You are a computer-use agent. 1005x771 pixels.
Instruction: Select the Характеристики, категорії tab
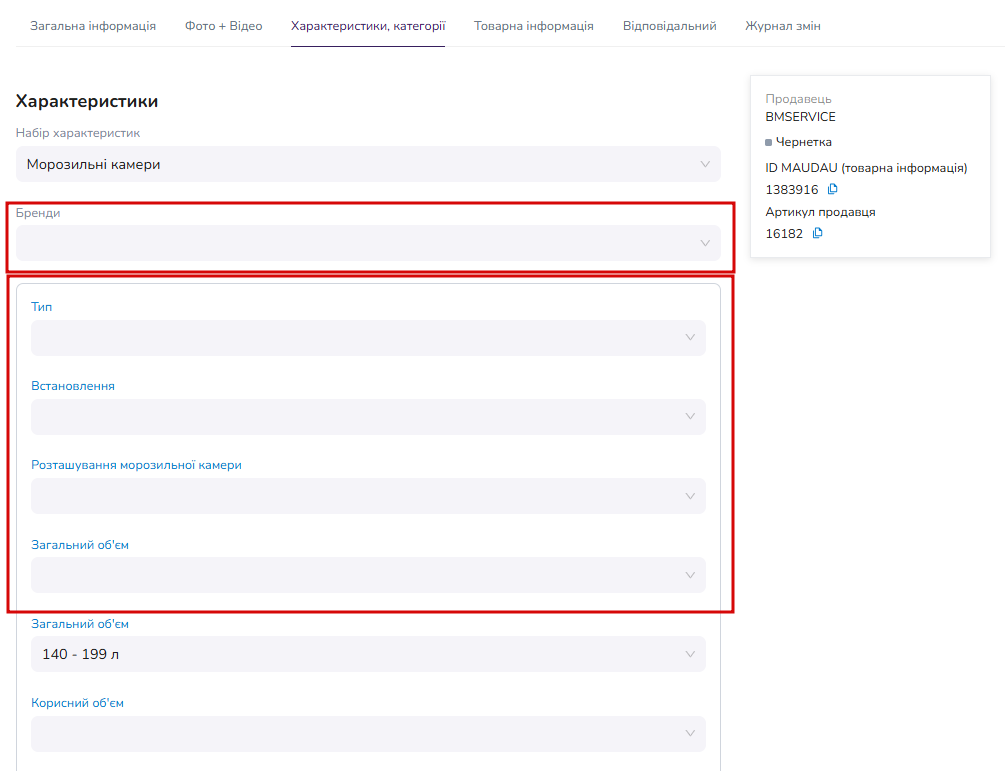368,26
